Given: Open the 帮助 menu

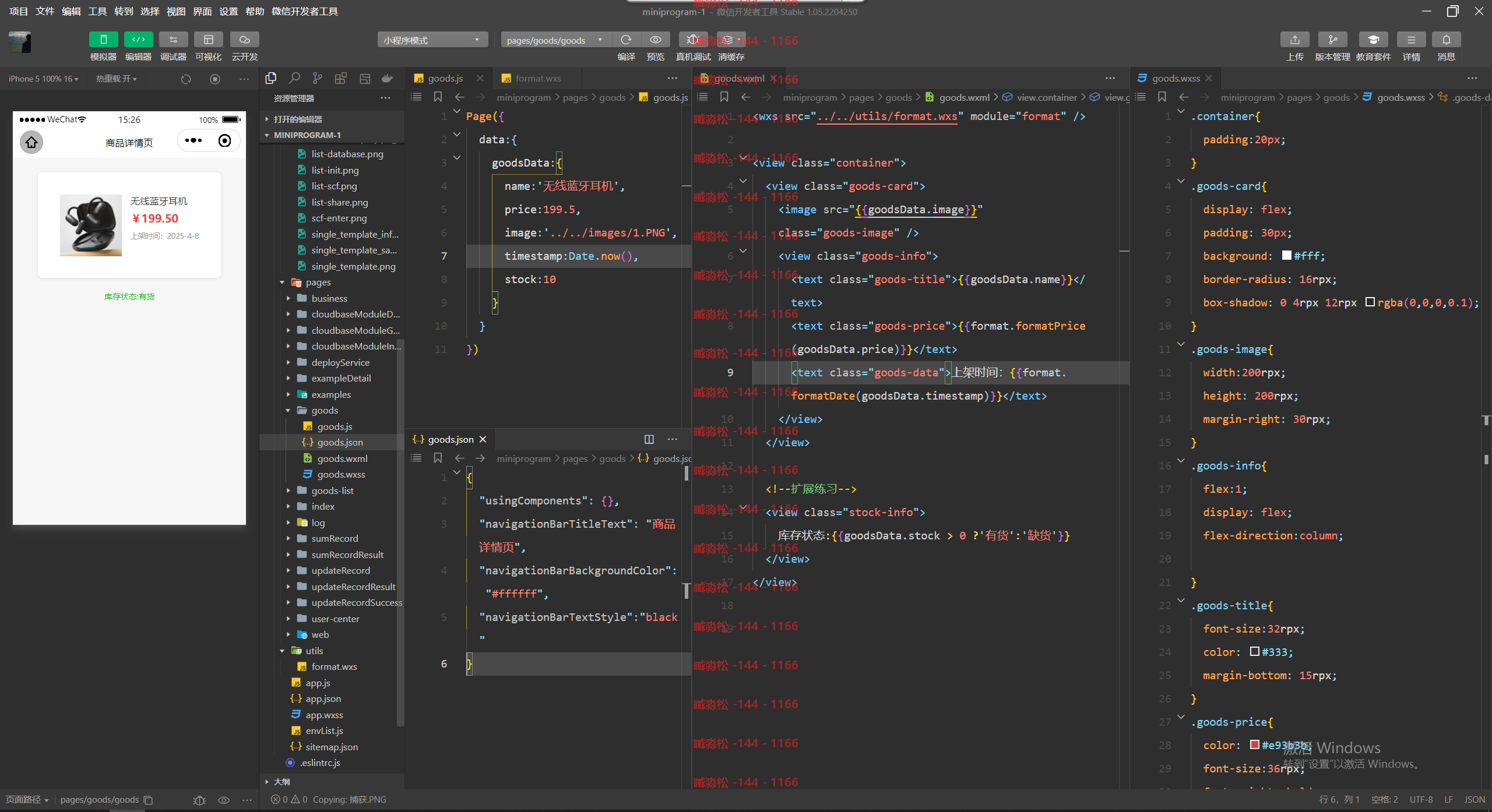Looking at the screenshot, I should (255, 11).
